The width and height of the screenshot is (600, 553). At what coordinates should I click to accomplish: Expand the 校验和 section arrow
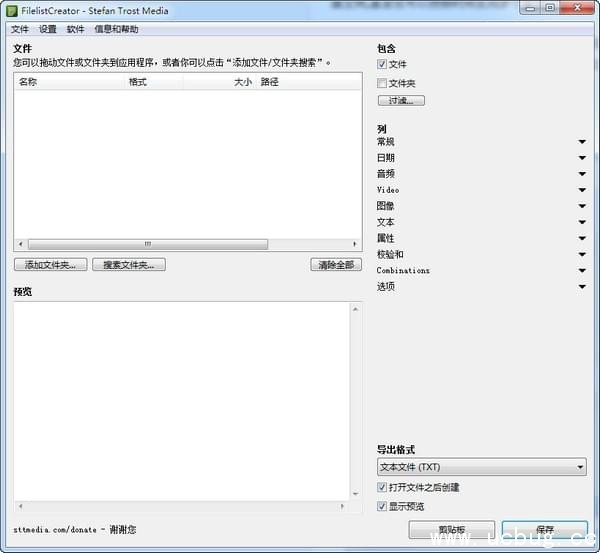pos(582,254)
